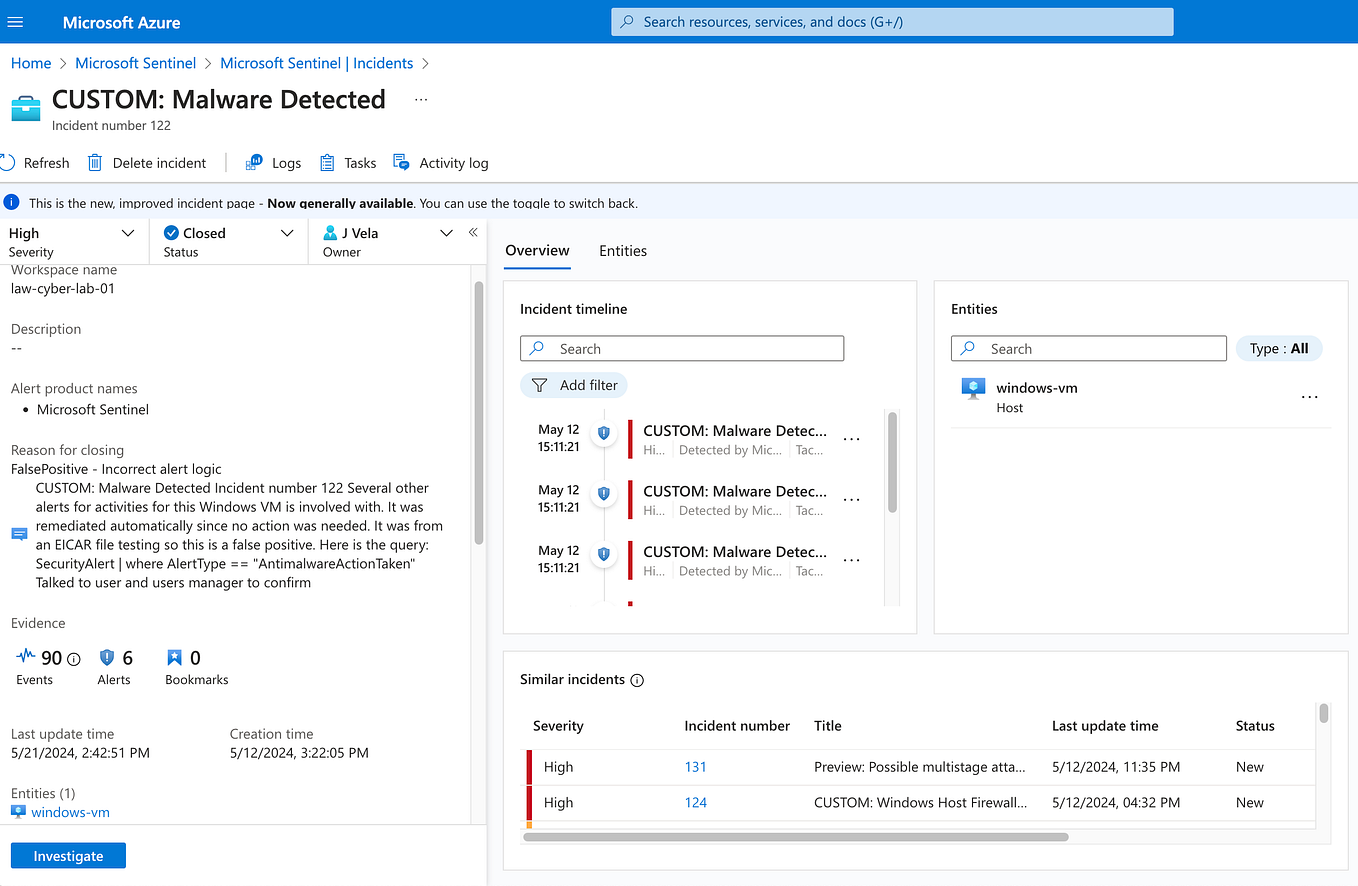
Task: Click the windows-vm host icon in Entities
Action: click(x=971, y=388)
